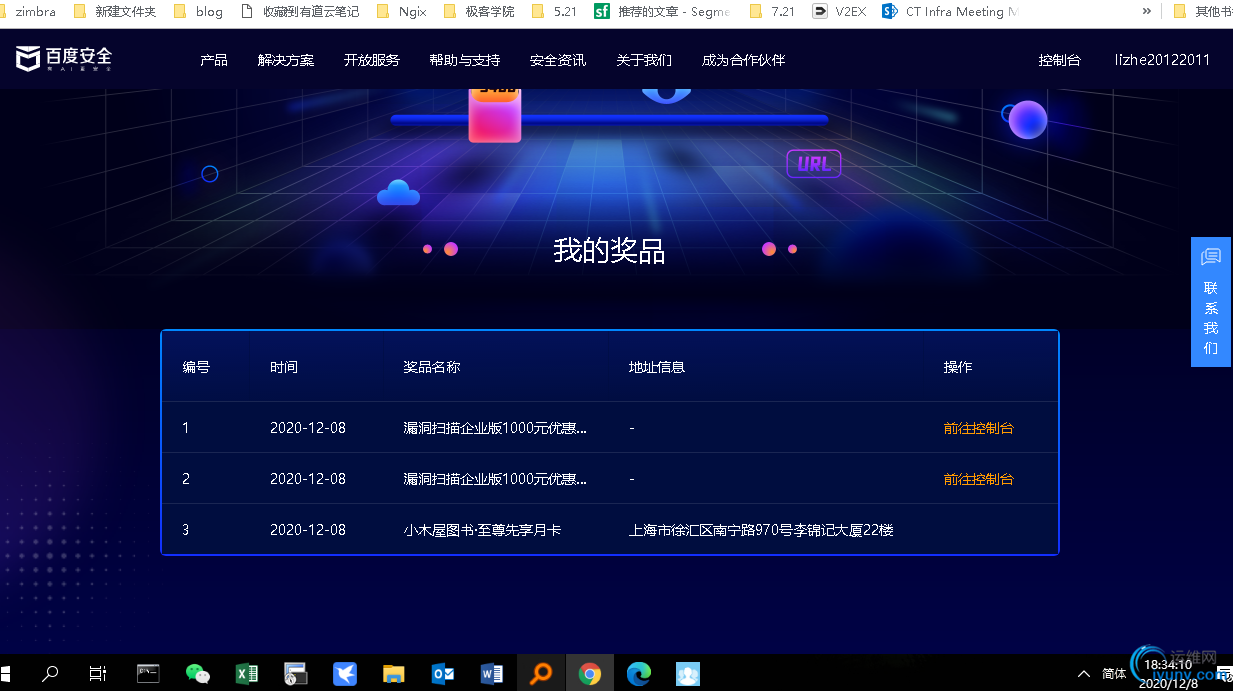Viewport: 1233px width, 691px height.
Task: Open the 5.21 bookmark folder
Action: click(x=555, y=12)
